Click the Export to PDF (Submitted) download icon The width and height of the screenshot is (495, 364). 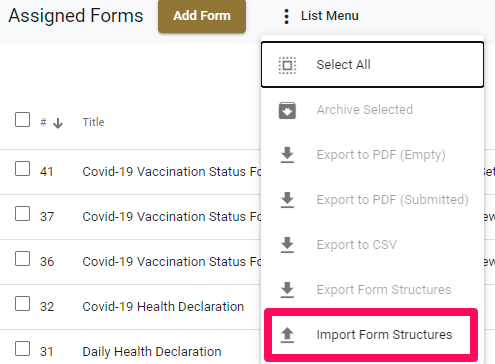coord(287,200)
